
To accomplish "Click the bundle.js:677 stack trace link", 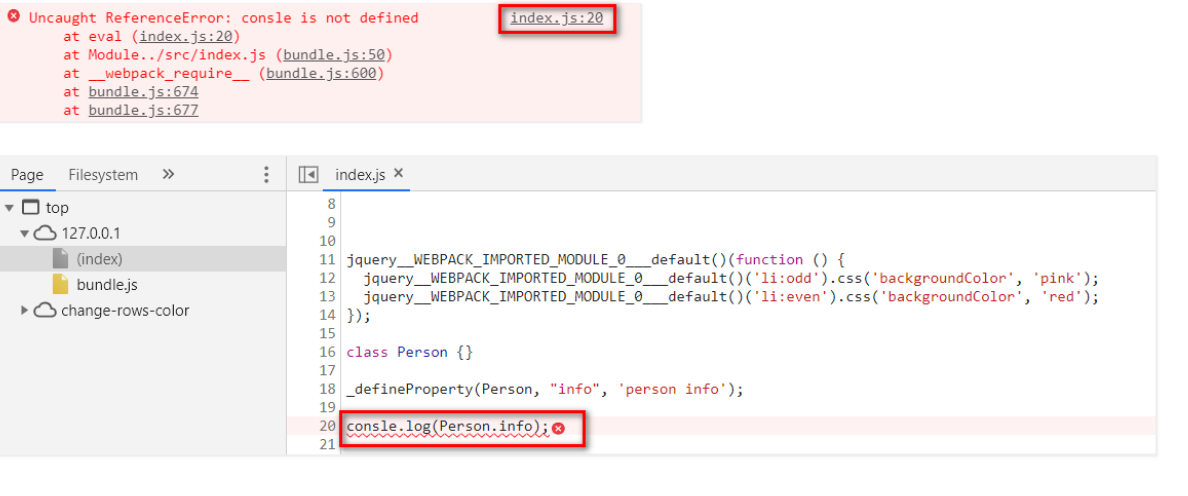I will coord(143,110).
